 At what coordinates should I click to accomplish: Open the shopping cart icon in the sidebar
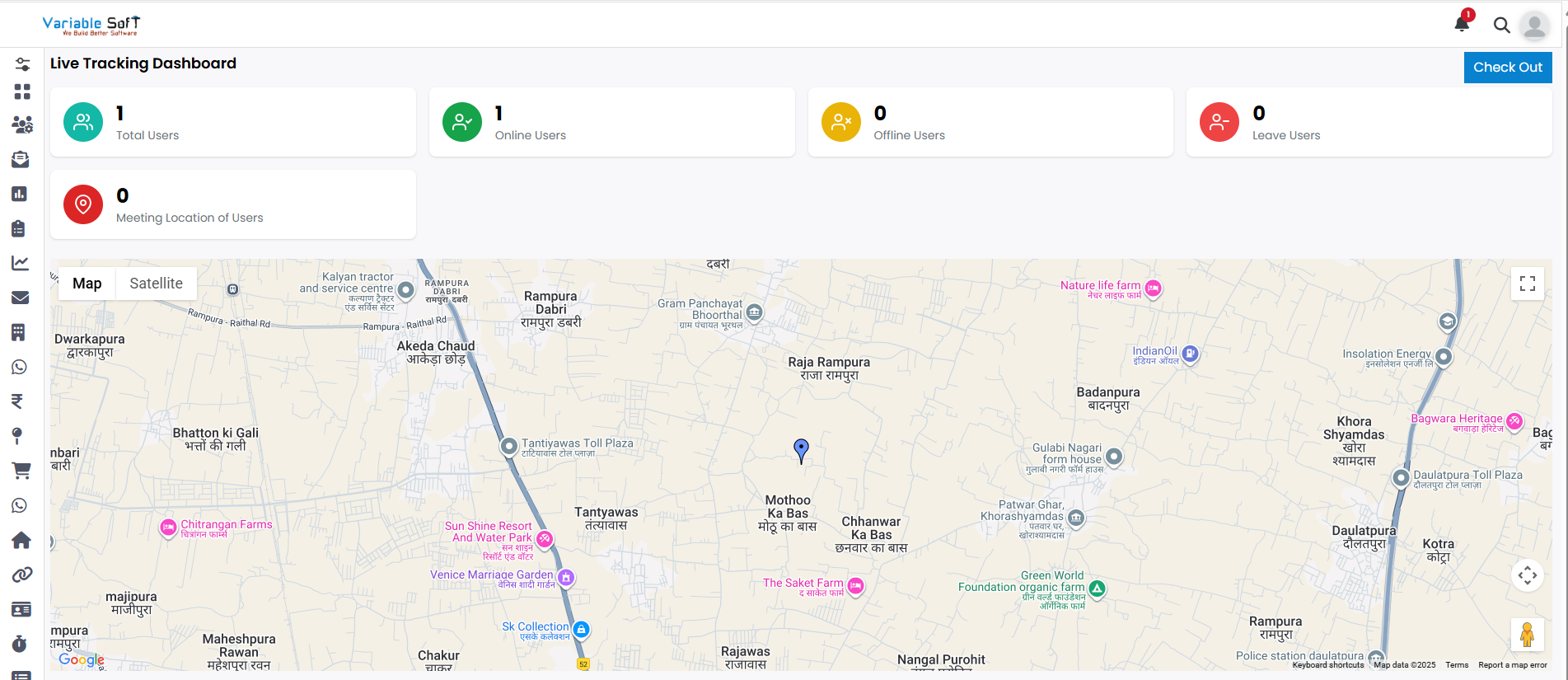click(x=21, y=471)
